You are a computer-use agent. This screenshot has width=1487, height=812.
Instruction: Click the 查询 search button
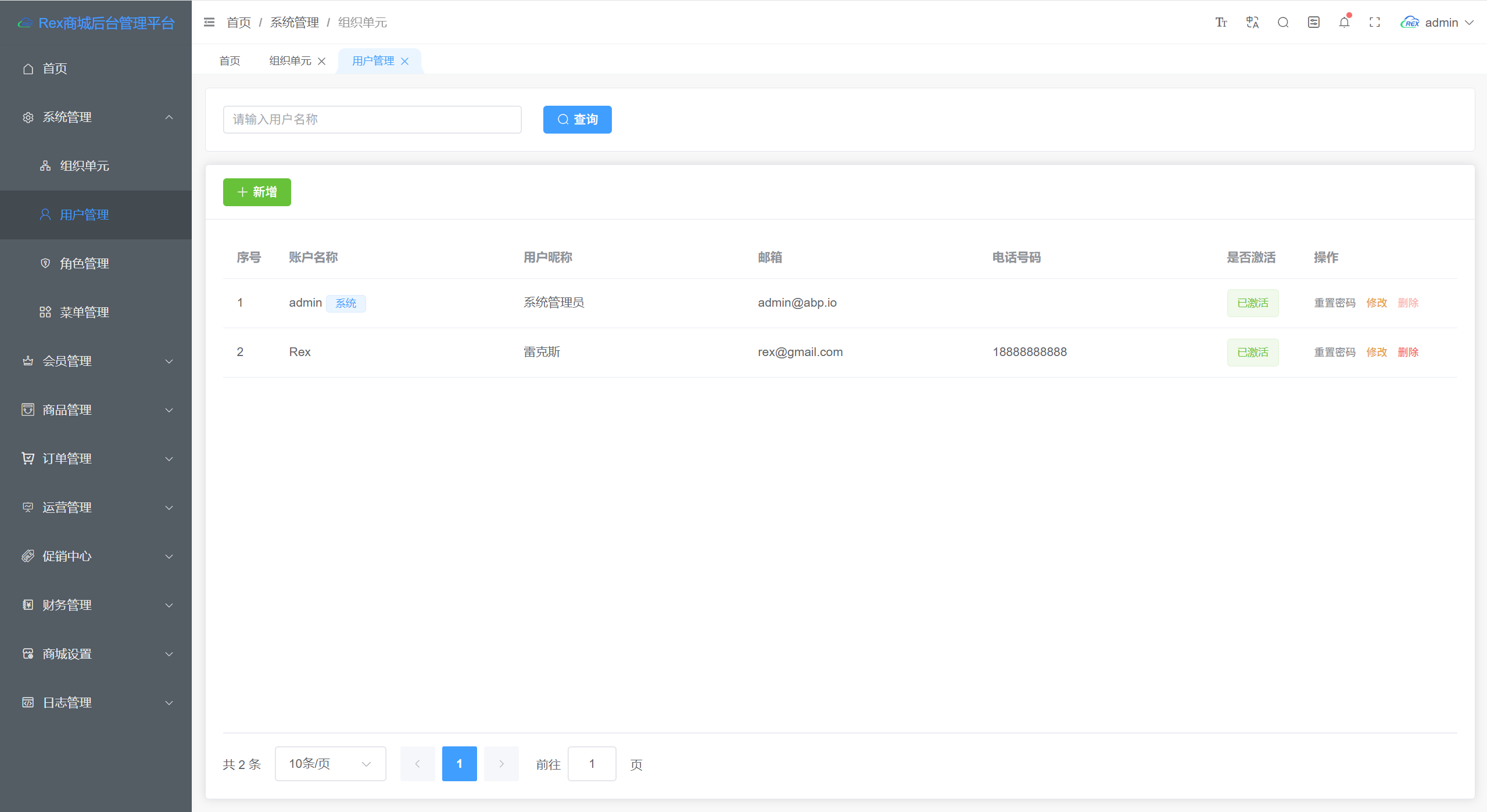click(x=577, y=120)
